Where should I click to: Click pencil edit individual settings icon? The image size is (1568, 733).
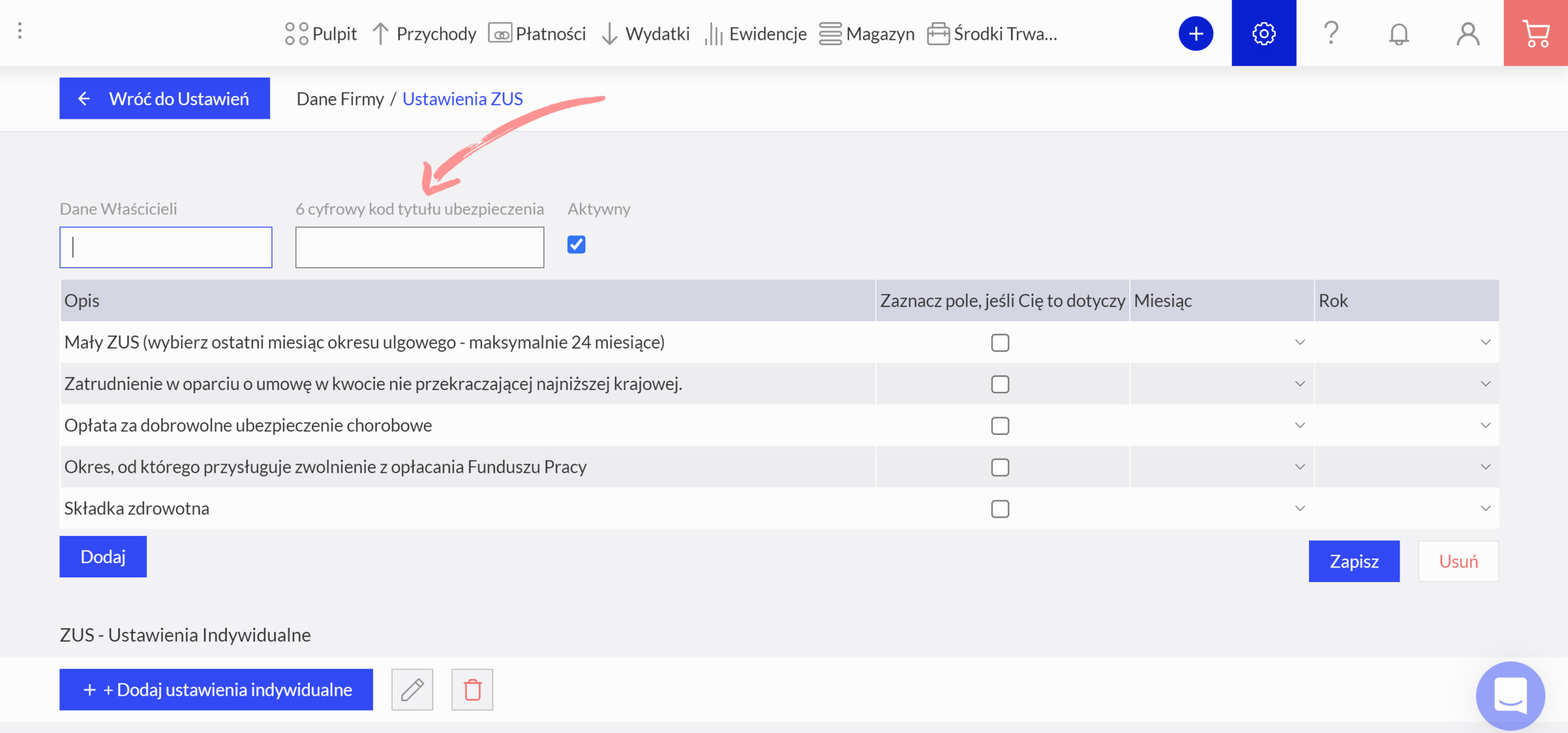coord(412,690)
